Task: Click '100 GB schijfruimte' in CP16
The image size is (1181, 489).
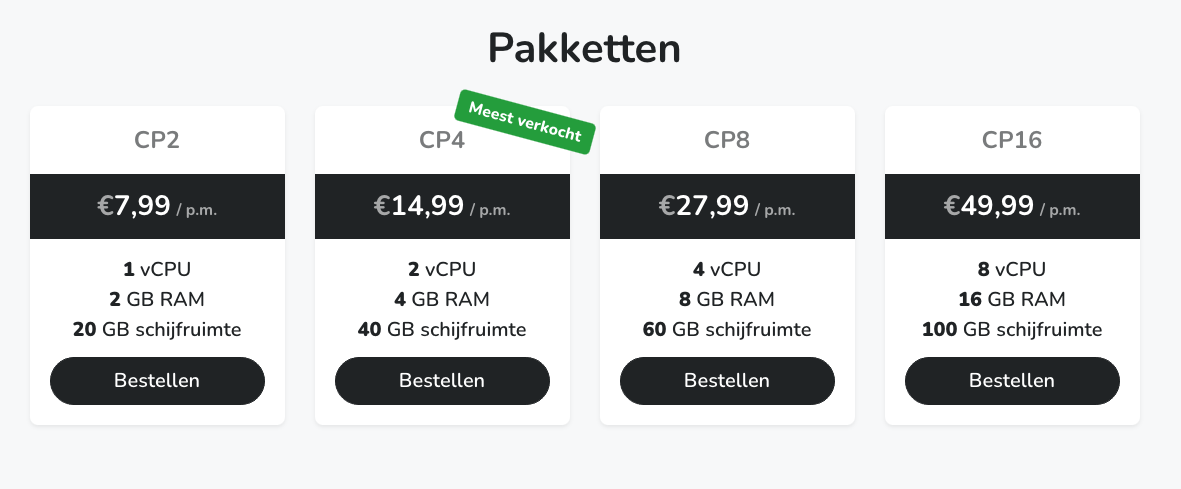Action: 1012,330
